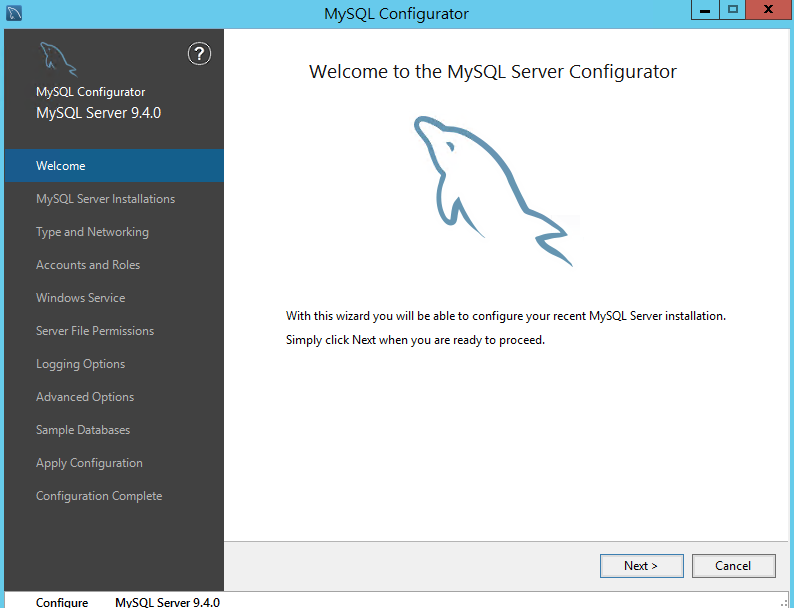Select the Configuration Complete step
Image resolution: width=794 pixels, height=608 pixels.
click(x=99, y=496)
